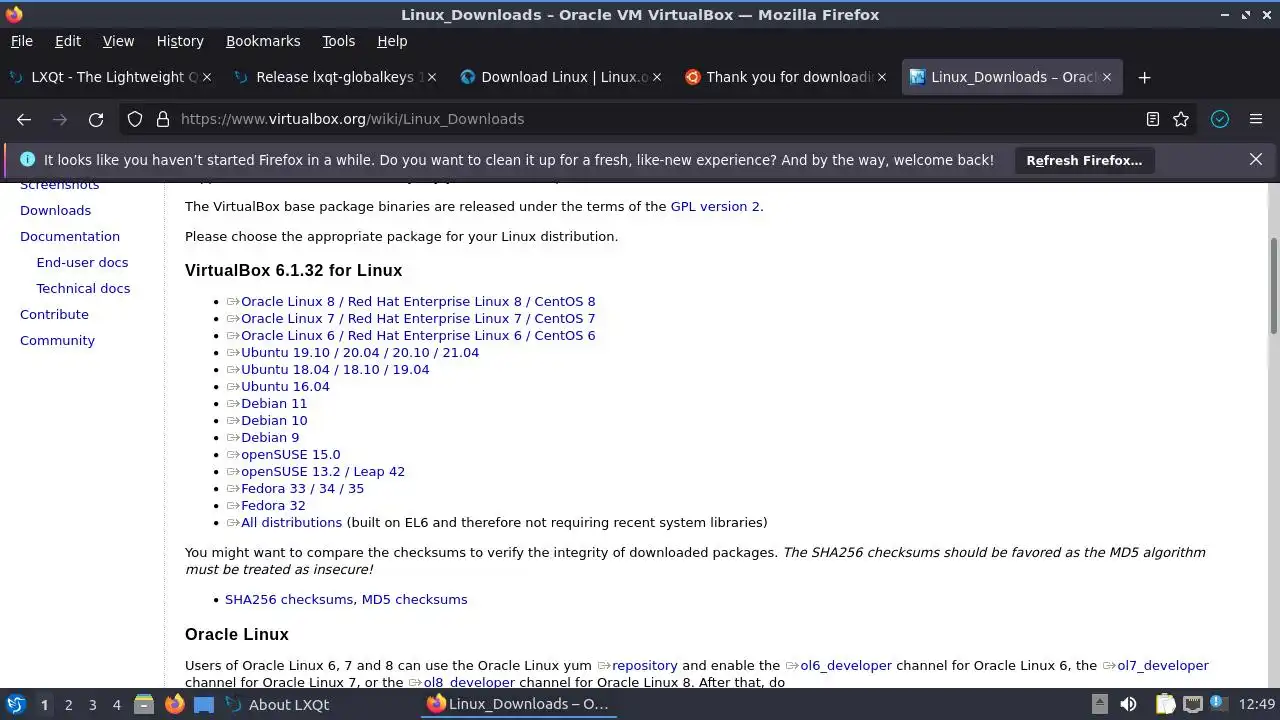View site security padlock information
This screenshot has width=1280, height=720.
163,119
